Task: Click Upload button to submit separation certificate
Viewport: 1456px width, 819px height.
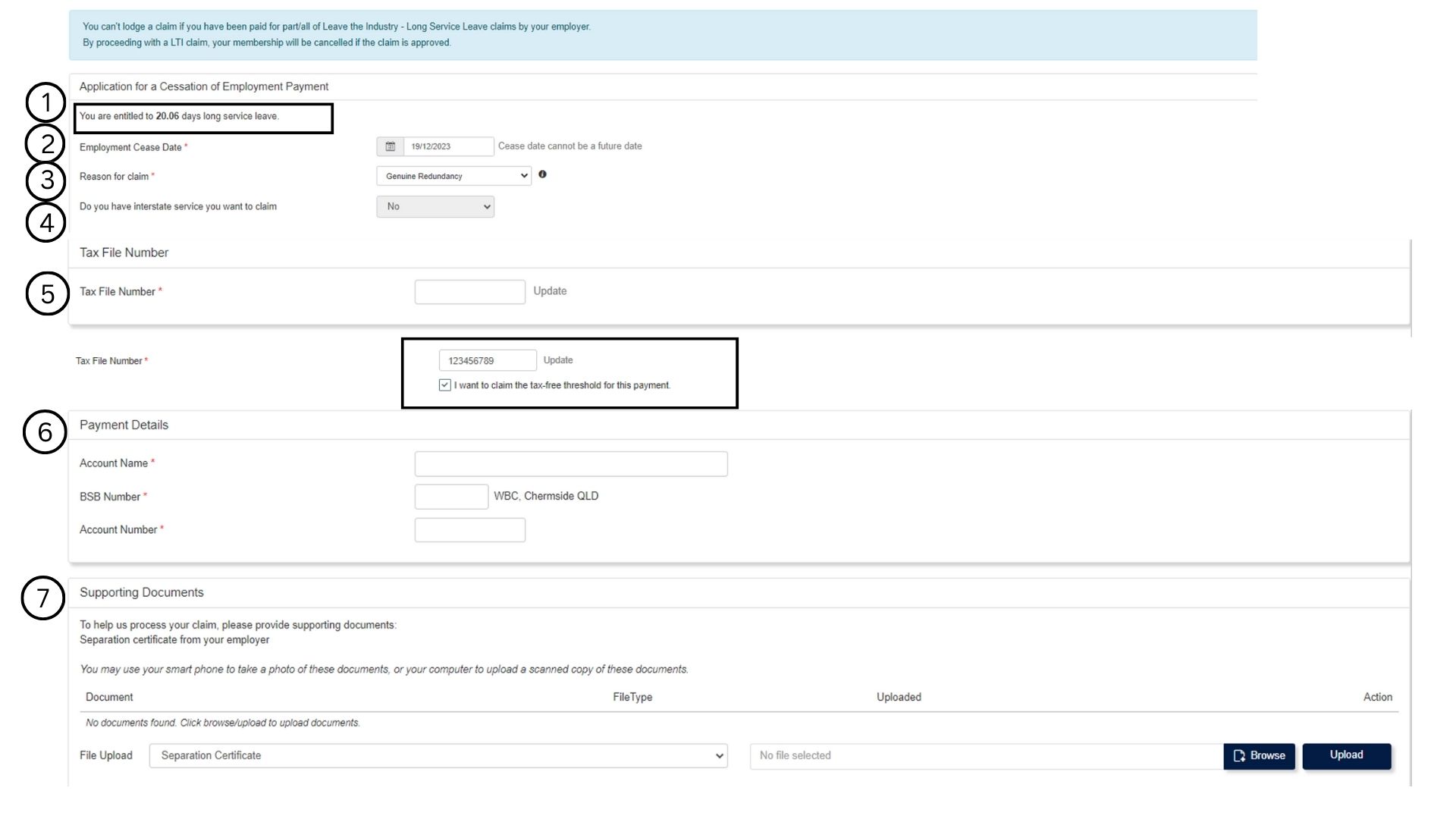Action: click(1347, 755)
